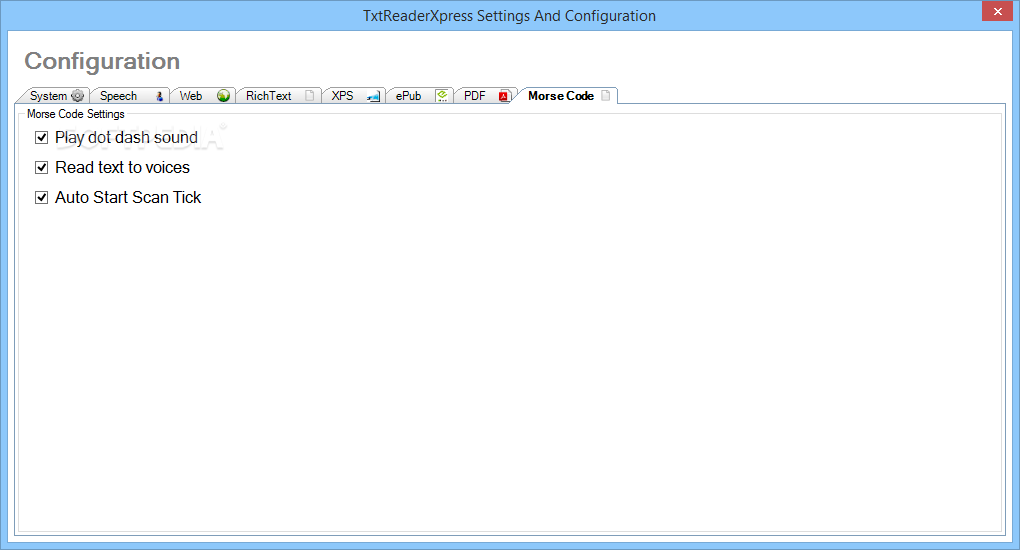Screen dimensions: 1020x550
Task: Click the Morse Code Settings group label
Action: [x=75, y=114]
